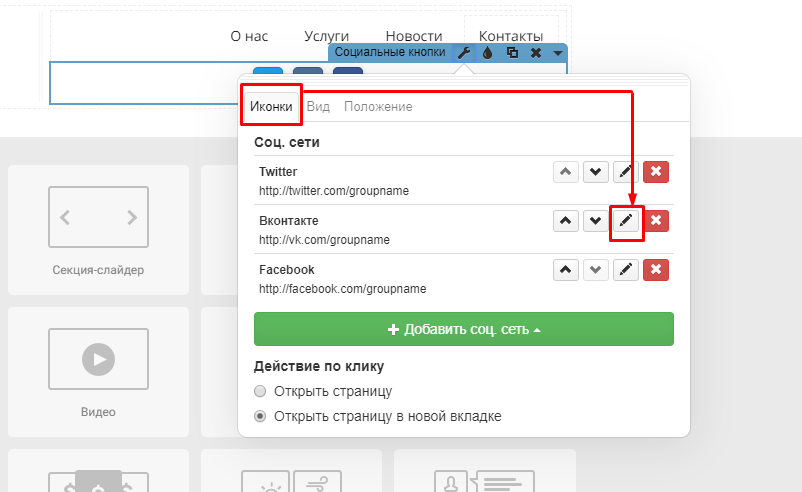Click the wrench settings icon in widget toolbar
The width and height of the screenshot is (802, 492).
pos(463,52)
